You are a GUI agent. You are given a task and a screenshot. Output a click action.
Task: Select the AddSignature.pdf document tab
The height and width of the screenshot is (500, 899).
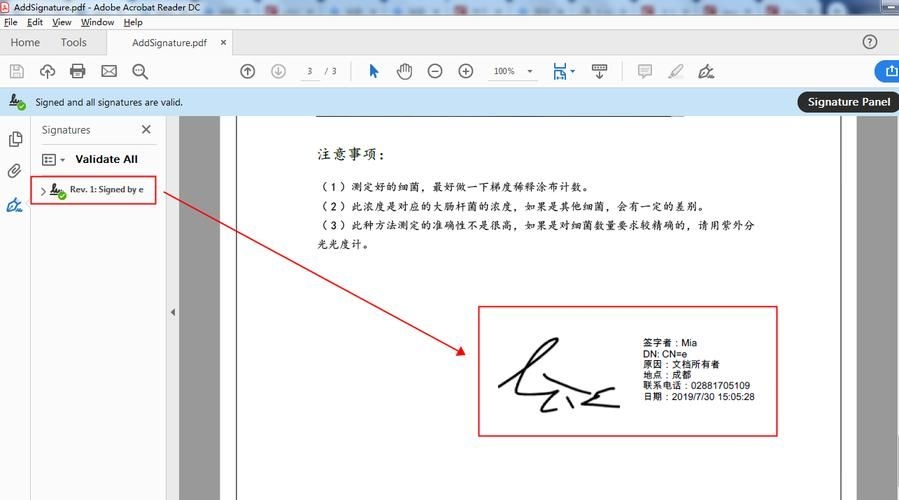coord(169,42)
